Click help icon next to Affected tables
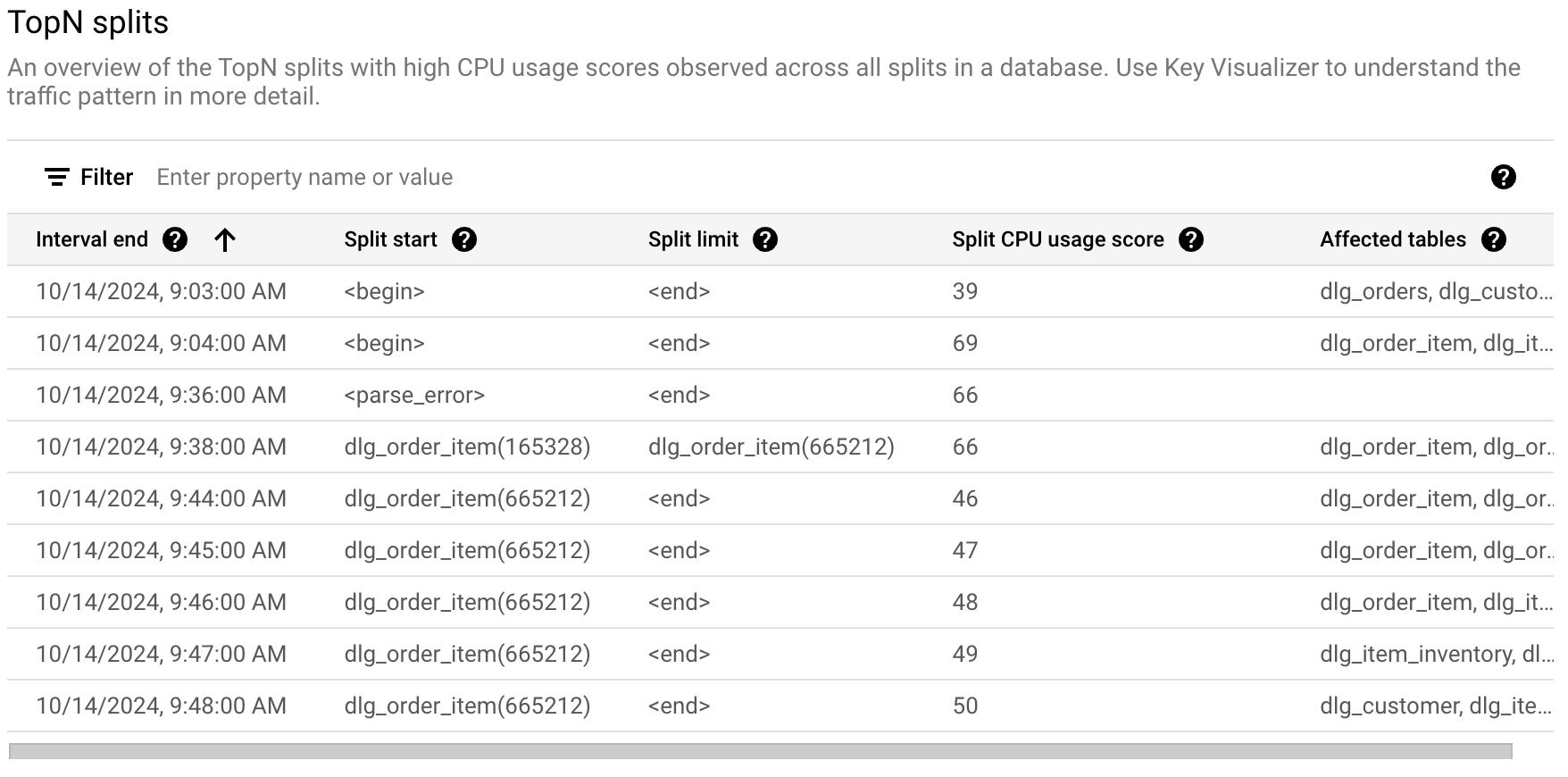 [x=1493, y=239]
